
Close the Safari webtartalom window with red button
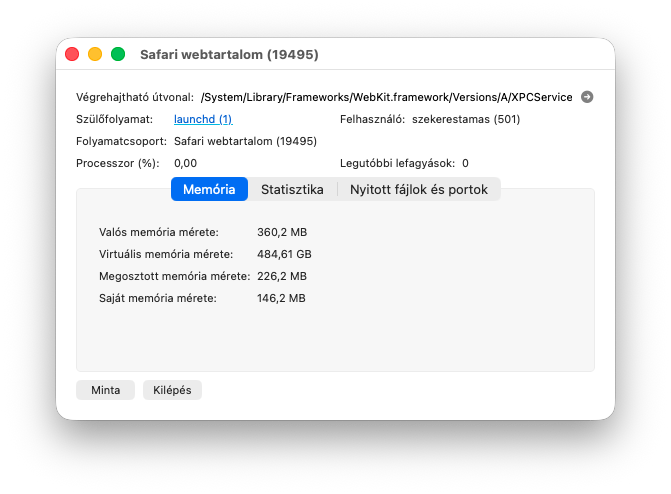pos(72,54)
